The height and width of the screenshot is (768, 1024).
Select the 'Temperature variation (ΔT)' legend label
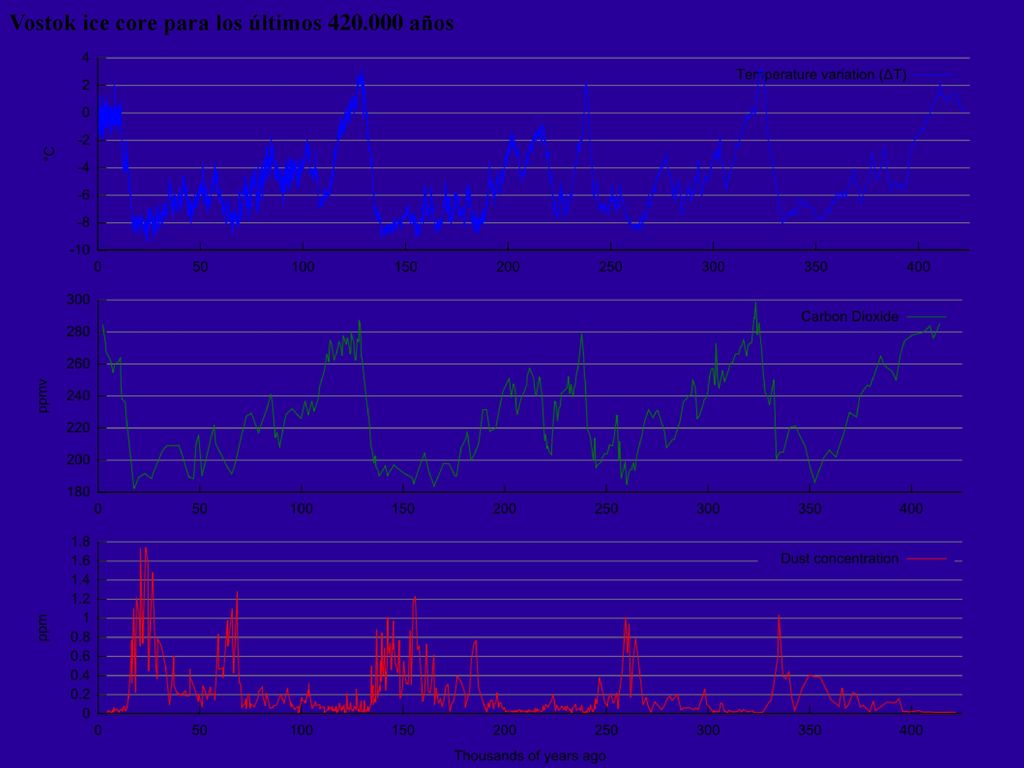pyautogui.click(x=821, y=74)
